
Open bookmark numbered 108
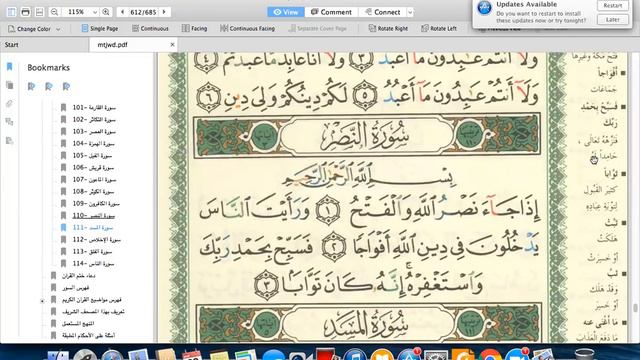[x=93, y=191]
